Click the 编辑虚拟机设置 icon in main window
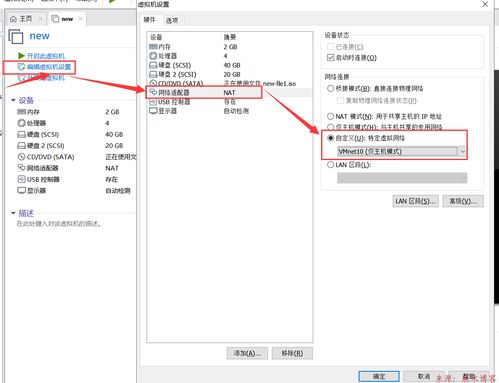This screenshot has width=499, height=383. (x=21, y=67)
